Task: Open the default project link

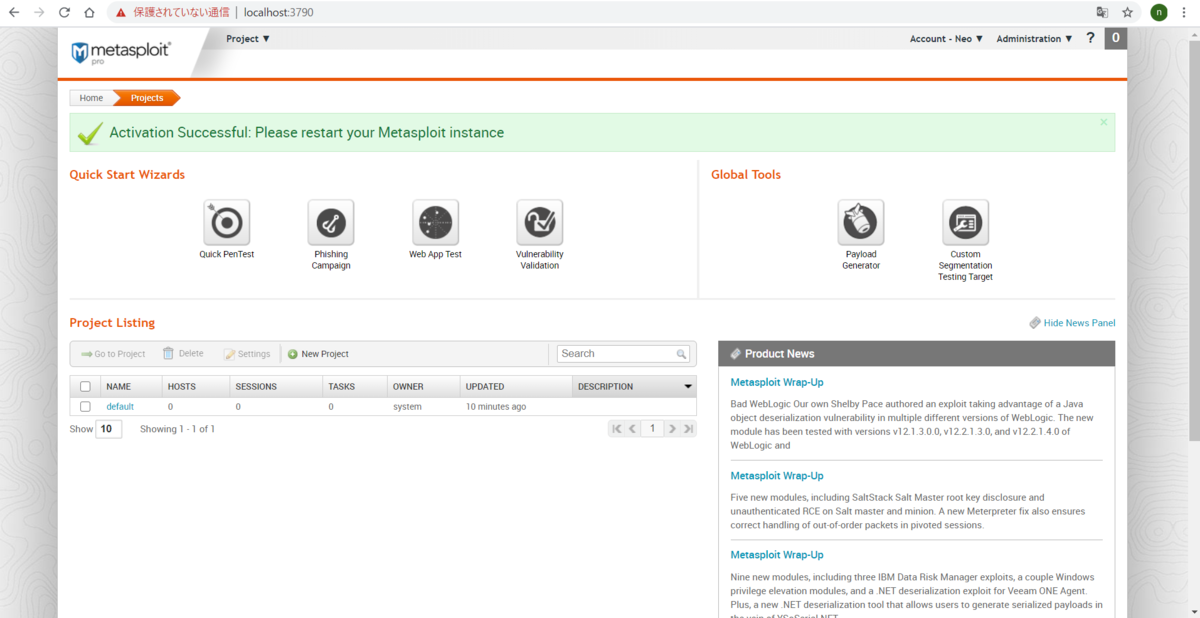Action: 120,407
